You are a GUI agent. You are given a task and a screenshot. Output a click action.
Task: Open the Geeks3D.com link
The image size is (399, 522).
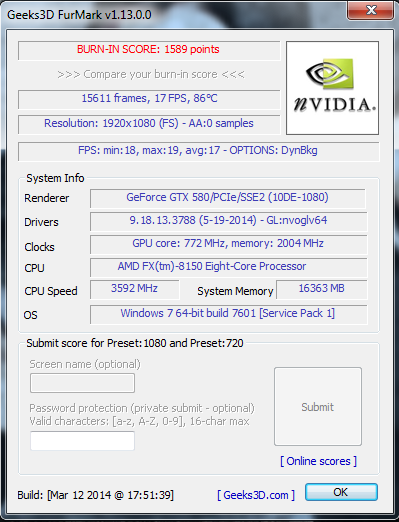tap(256, 495)
